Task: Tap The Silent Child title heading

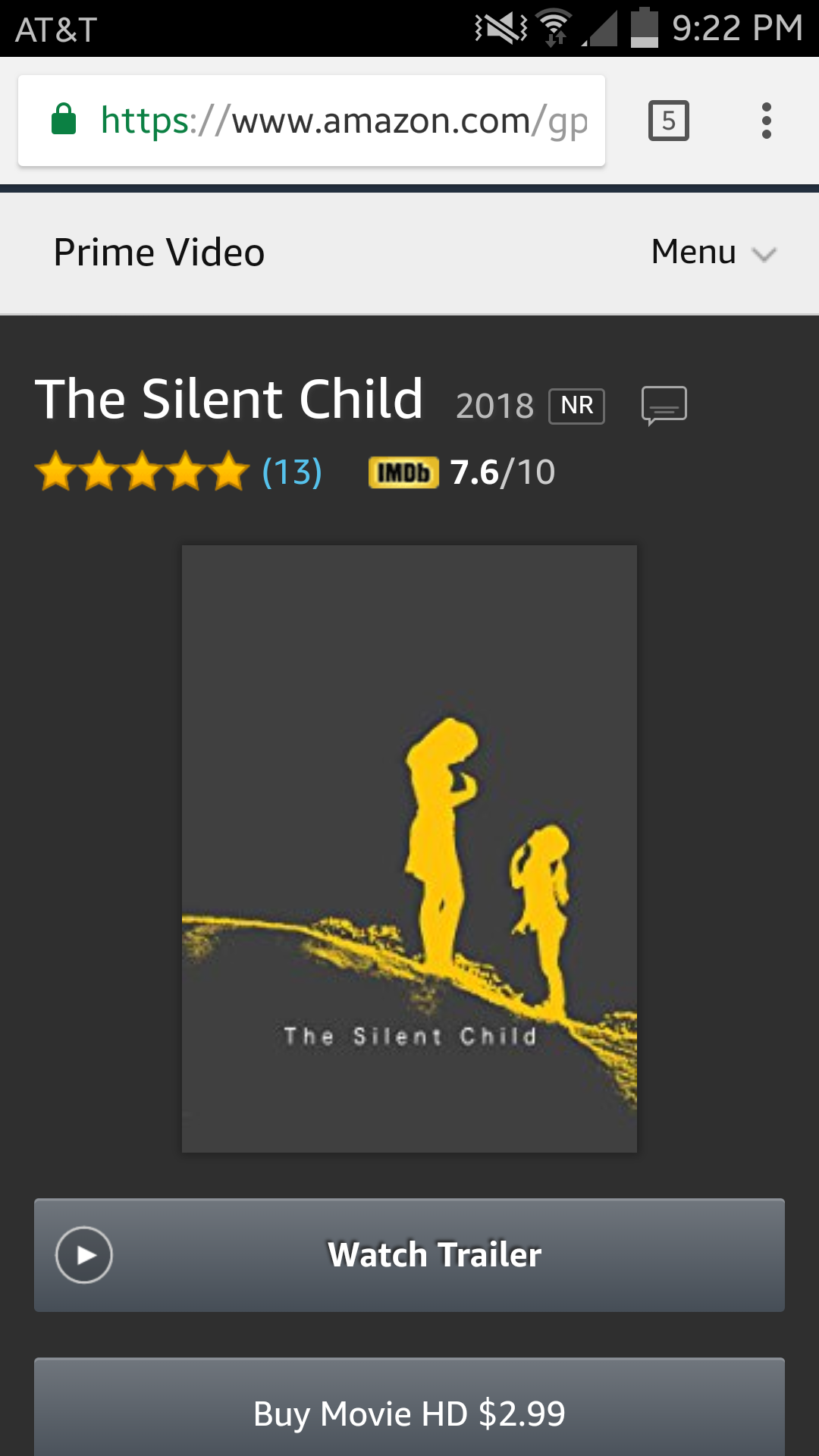Action: pos(229,399)
